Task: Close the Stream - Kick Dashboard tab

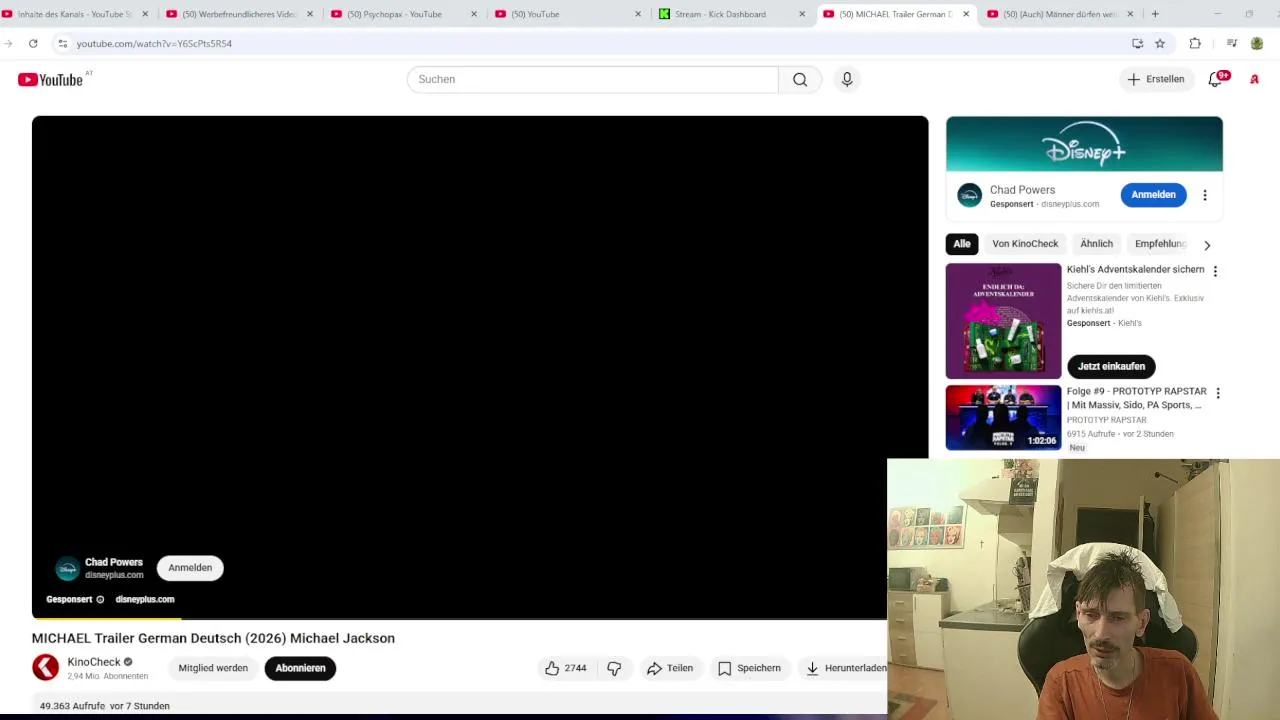Action: point(802,14)
